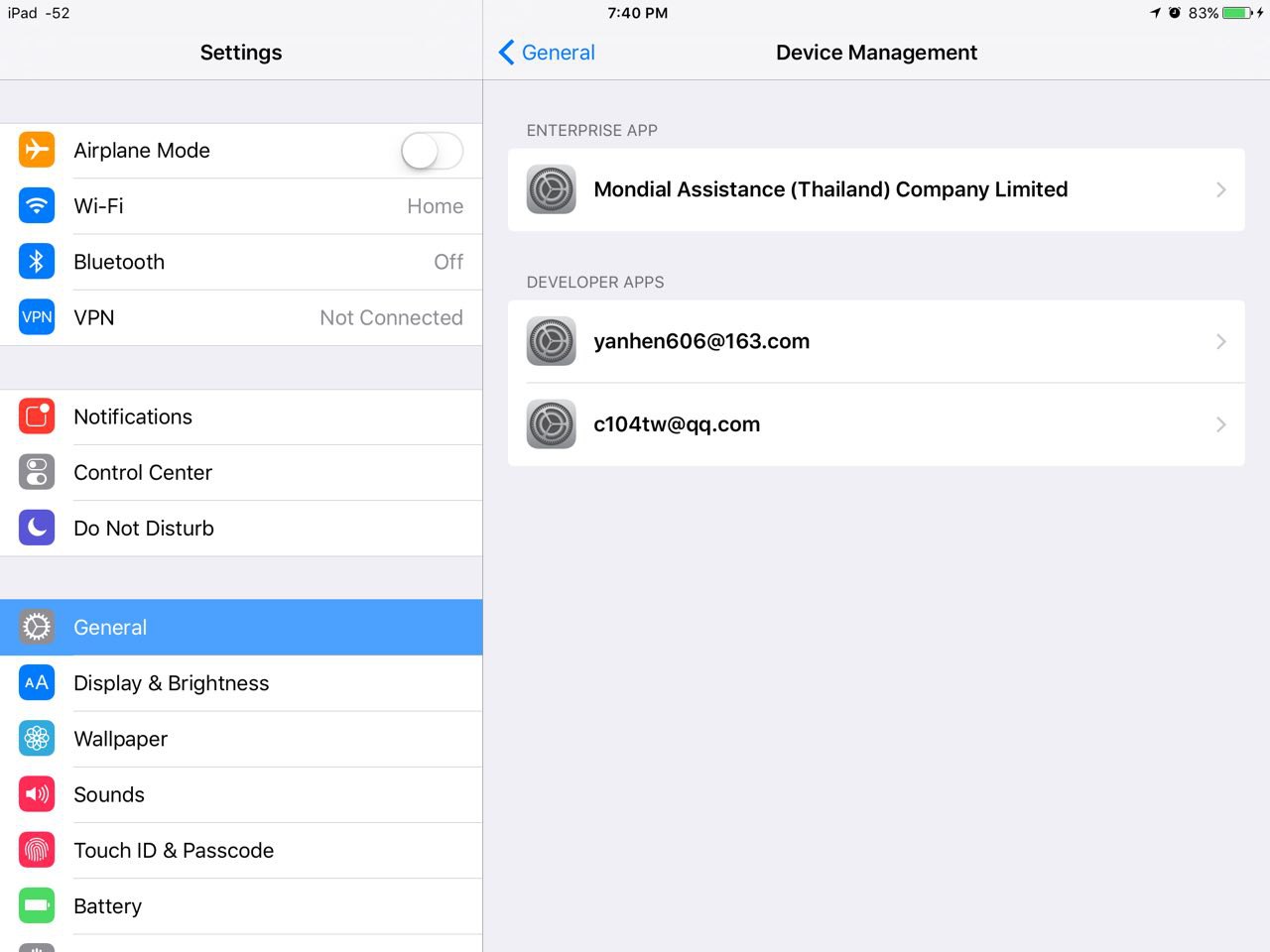Screen dimensions: 1270x952
Task: Tap the yanhen606@163.com profile icon
Action: [552, 341]
